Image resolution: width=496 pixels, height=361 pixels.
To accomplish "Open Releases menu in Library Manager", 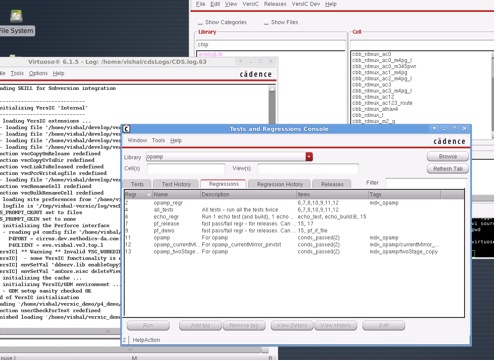I will pos(275,4).
